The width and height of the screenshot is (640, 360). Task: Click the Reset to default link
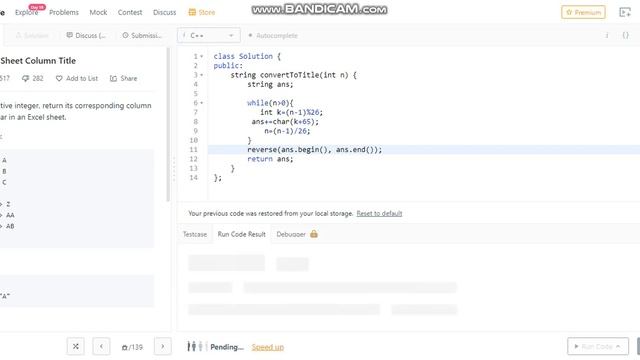pyautogui.click(x=379, y=213)
